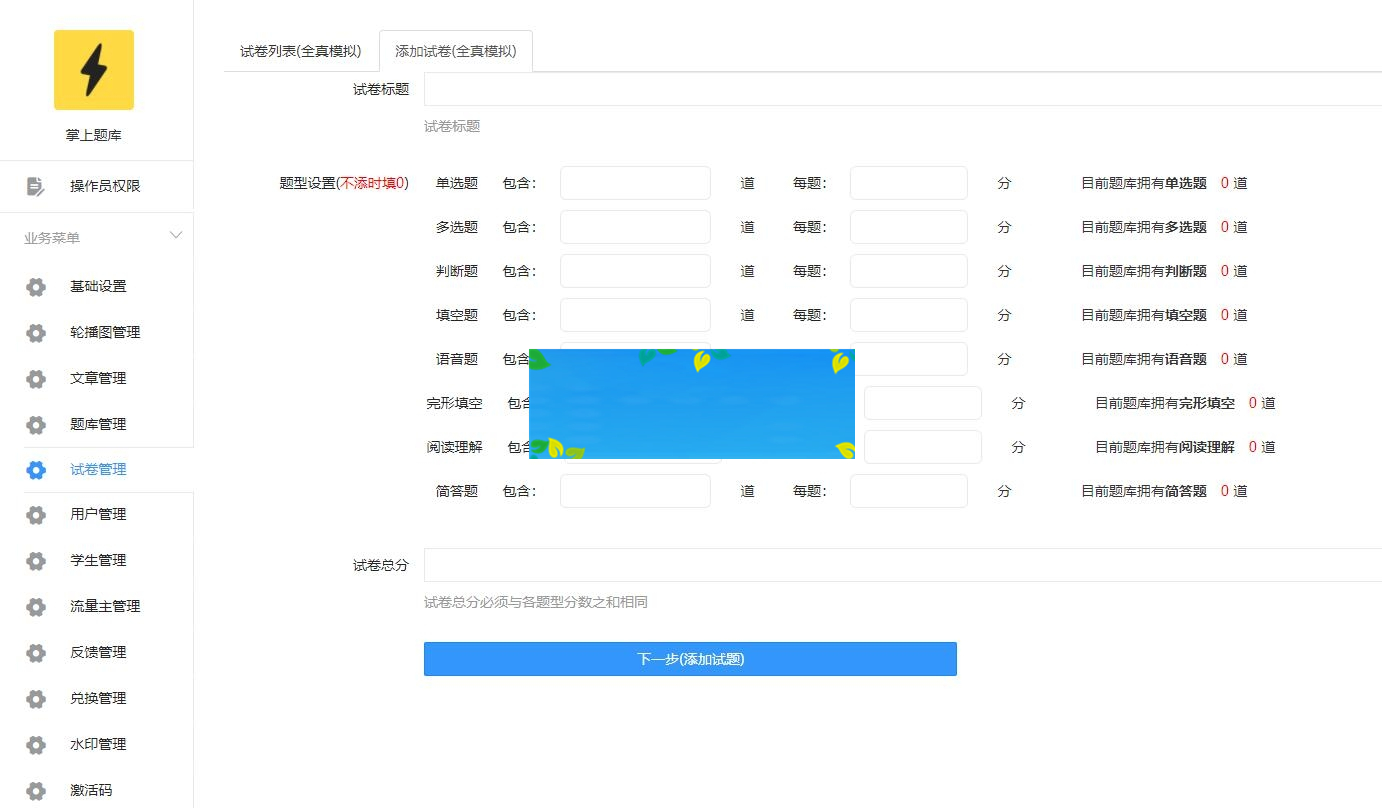Open 激活码 using its gear icon

(35, 790)
